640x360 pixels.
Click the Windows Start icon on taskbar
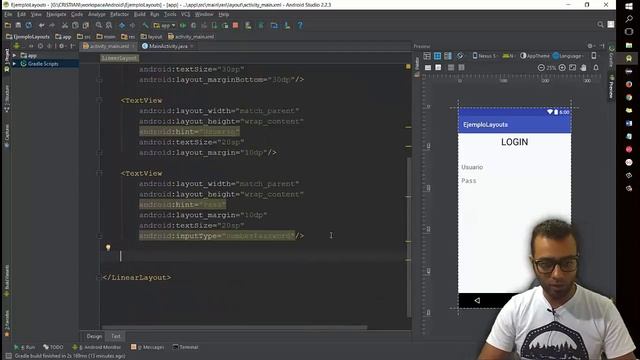(x=629, y=6)
